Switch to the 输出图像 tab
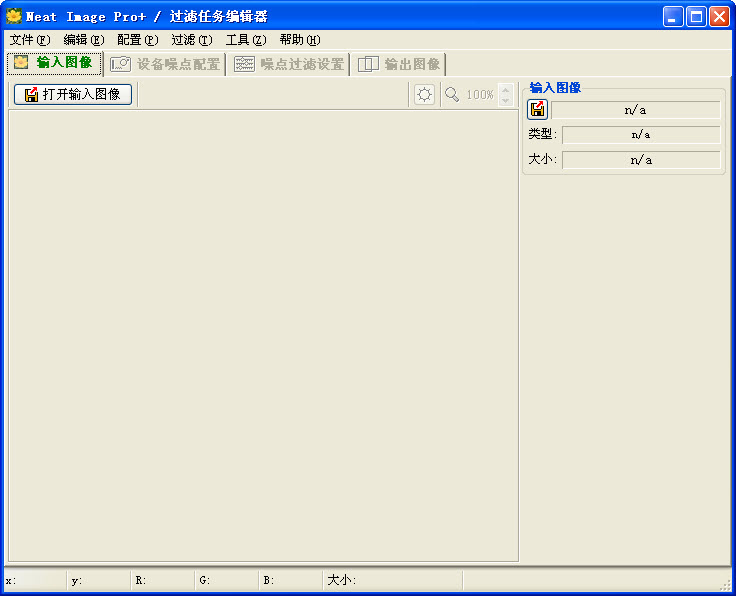736x596 pixels. [399, 64]
